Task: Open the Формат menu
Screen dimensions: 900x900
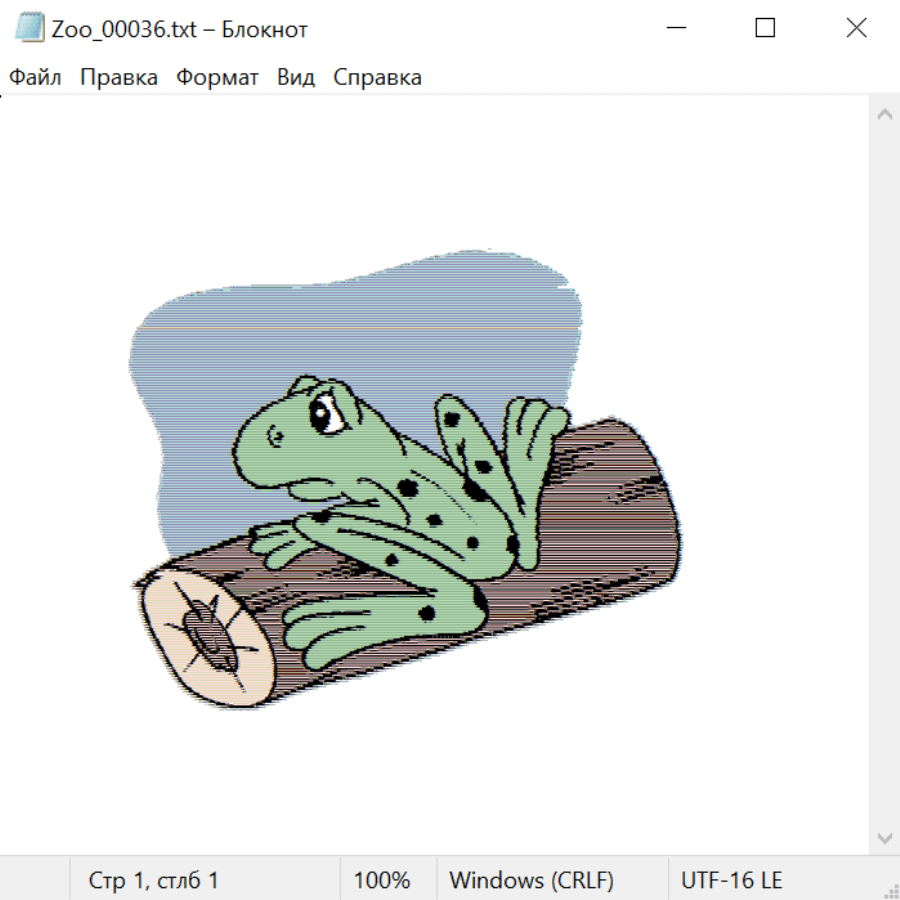Action: tap(217, 78)
